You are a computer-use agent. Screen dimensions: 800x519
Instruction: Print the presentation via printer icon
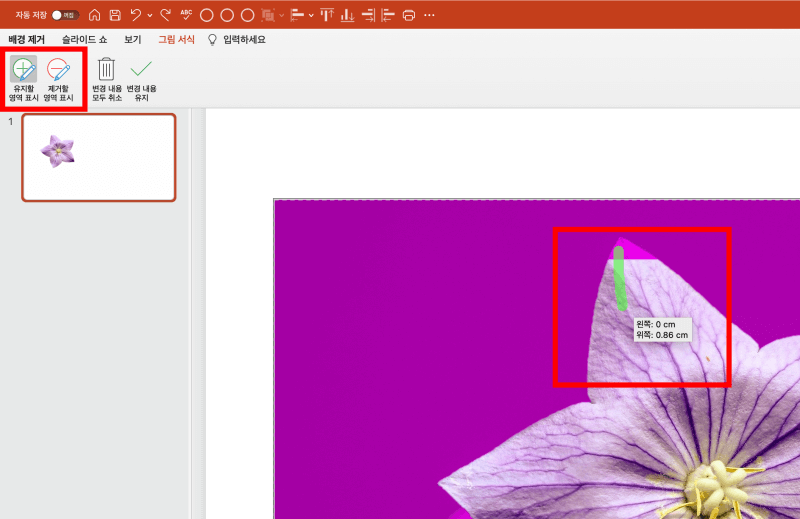tap(409, 15)
